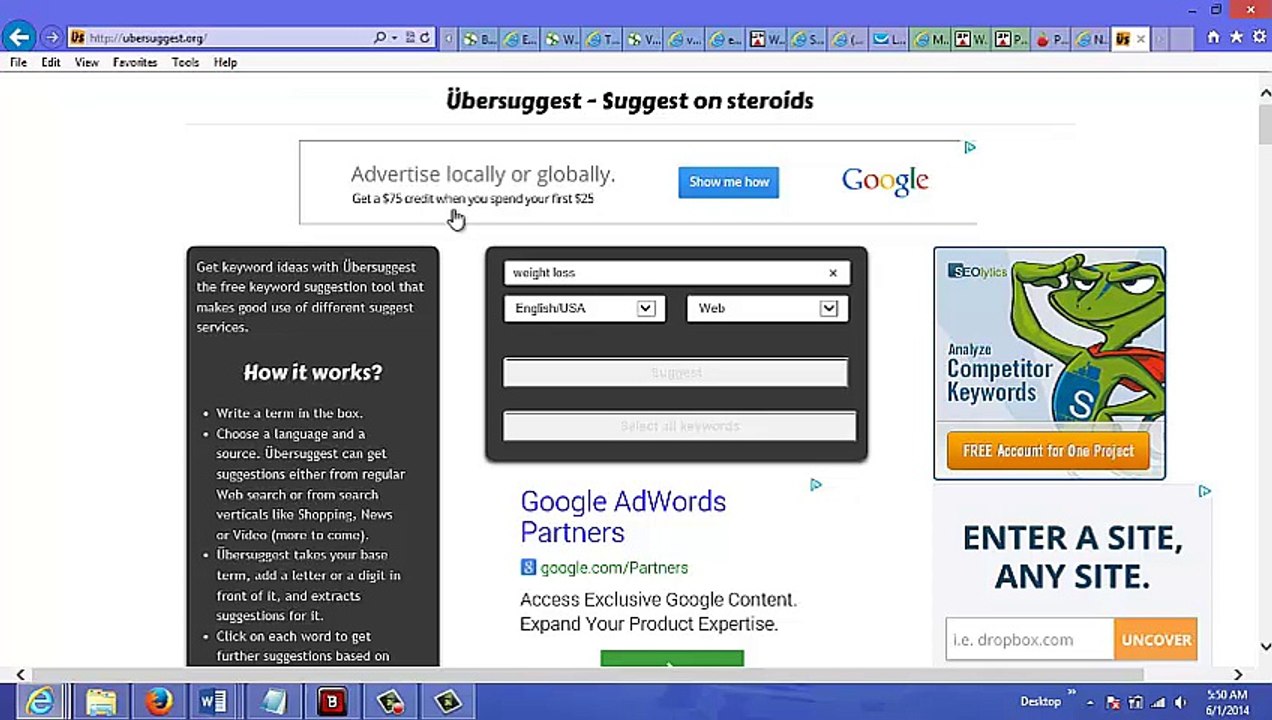This screenshot has height=720, width=1272.
Task: Open the browser Home icon
Action: [1213, 37]
